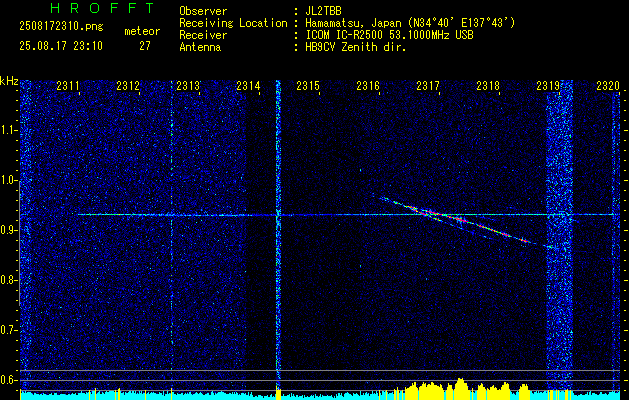Click the 0.6 kHz axis label
The image size is (629, 400).
click(x=9, y=380)
